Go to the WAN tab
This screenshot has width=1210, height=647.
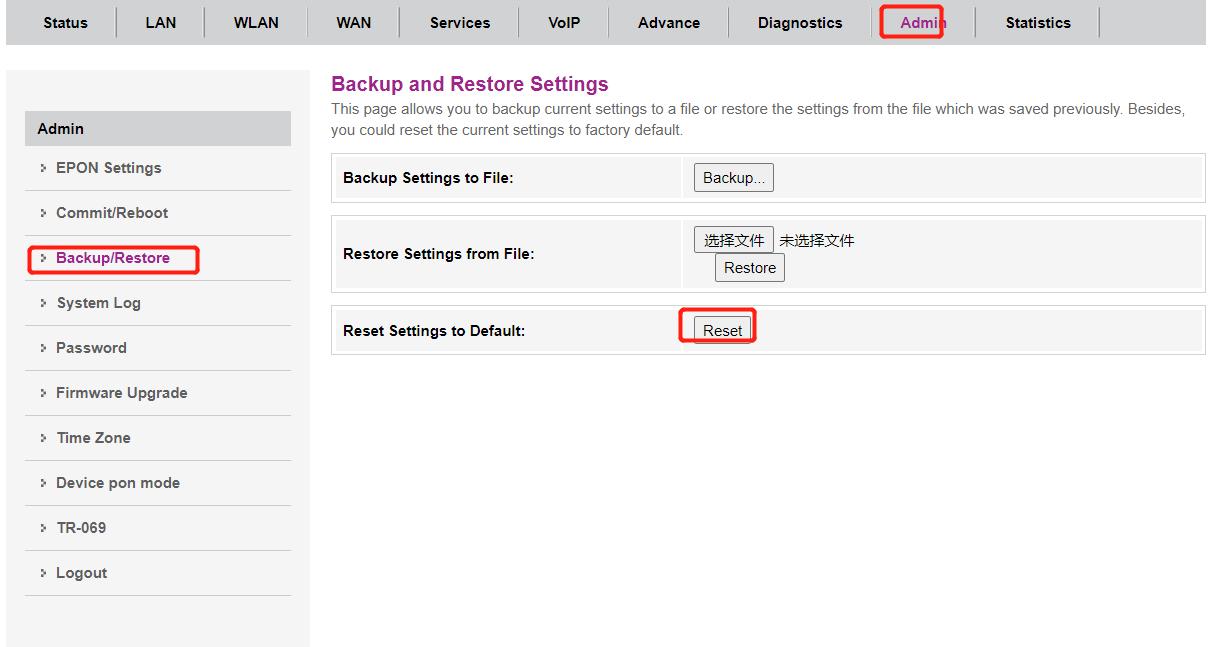pyautogui.click(x=353, y=23)
